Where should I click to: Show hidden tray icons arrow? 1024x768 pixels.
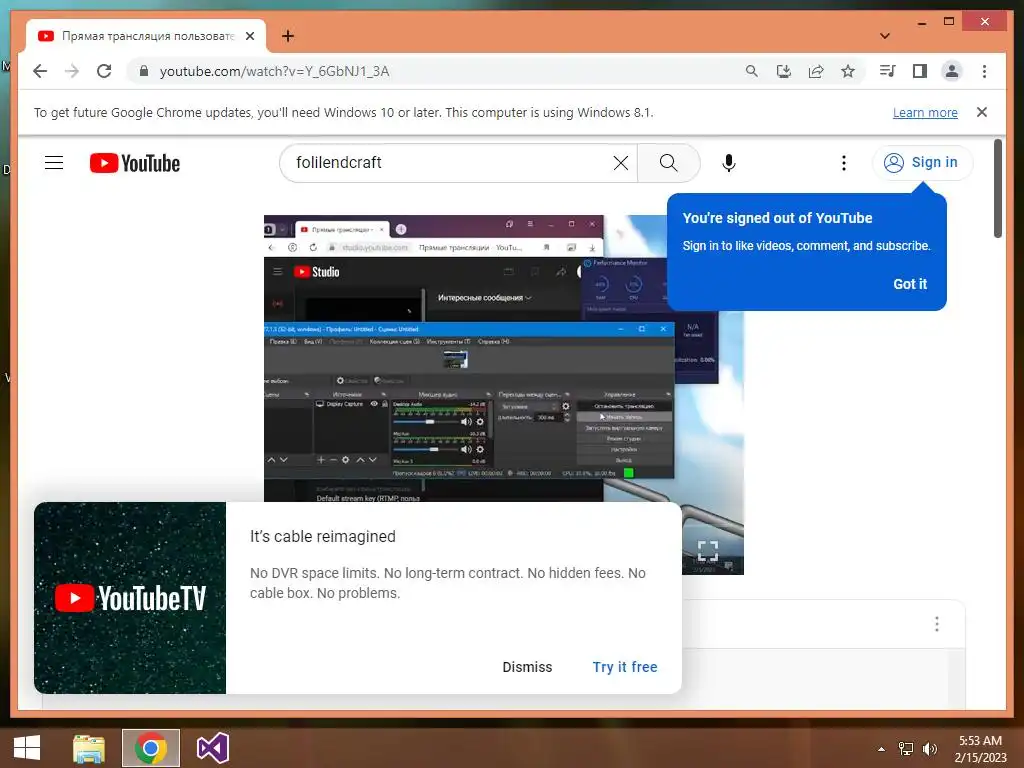(881, 749)
